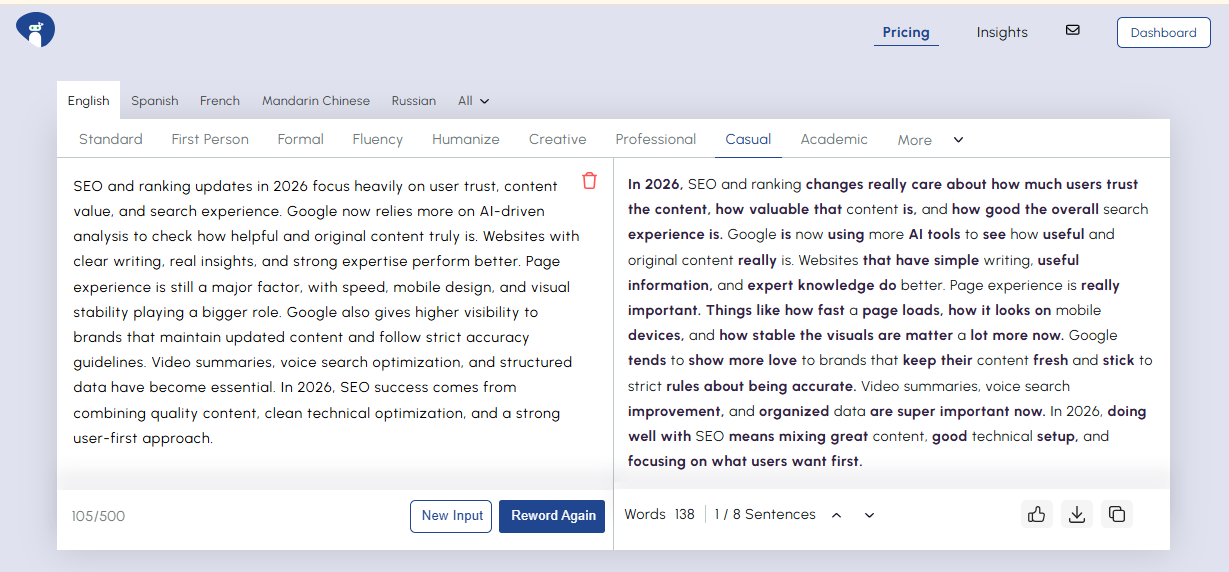Open the Pricing link
The image size is (1229, 572).
coord(906,32)
